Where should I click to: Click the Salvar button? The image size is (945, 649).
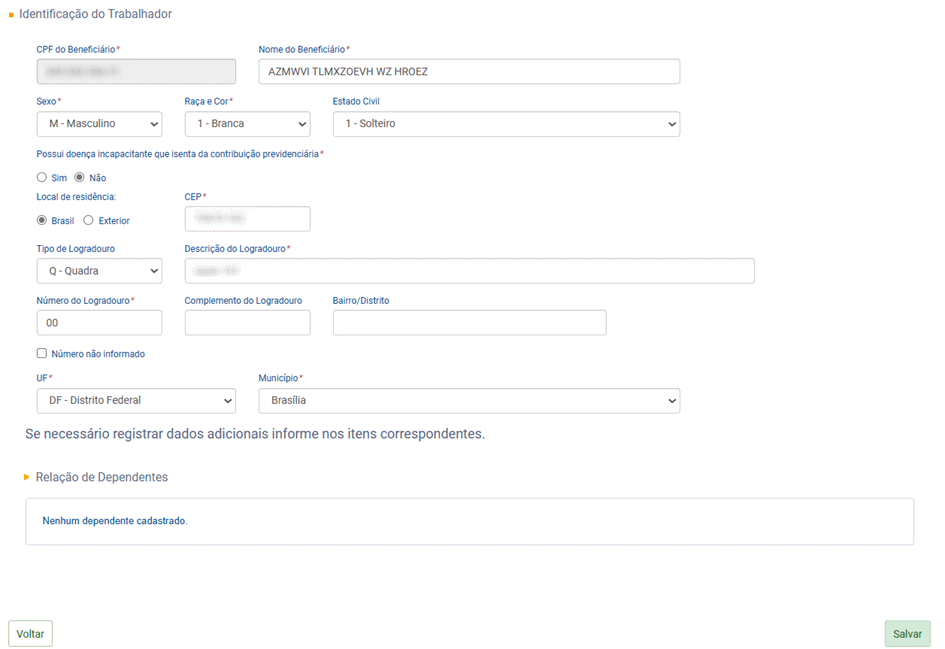(x=907, y=634)
